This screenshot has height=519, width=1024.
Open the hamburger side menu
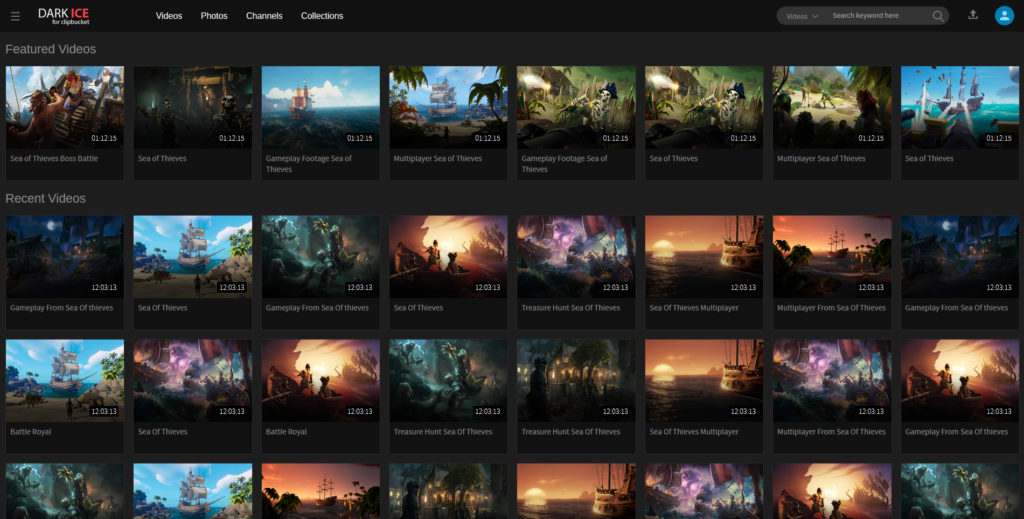[x=15, y=16]
